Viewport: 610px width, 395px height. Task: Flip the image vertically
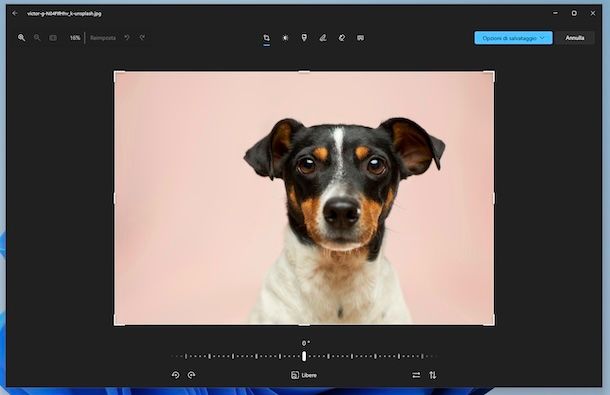[x=433, y=375]
